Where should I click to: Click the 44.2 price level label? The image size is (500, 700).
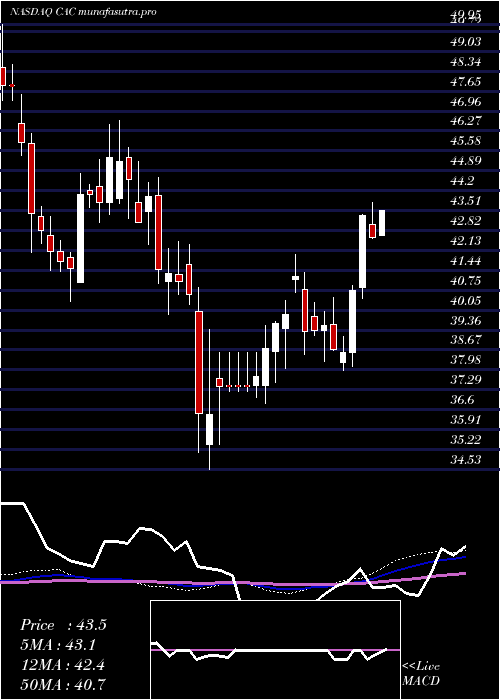pos(462,181)
